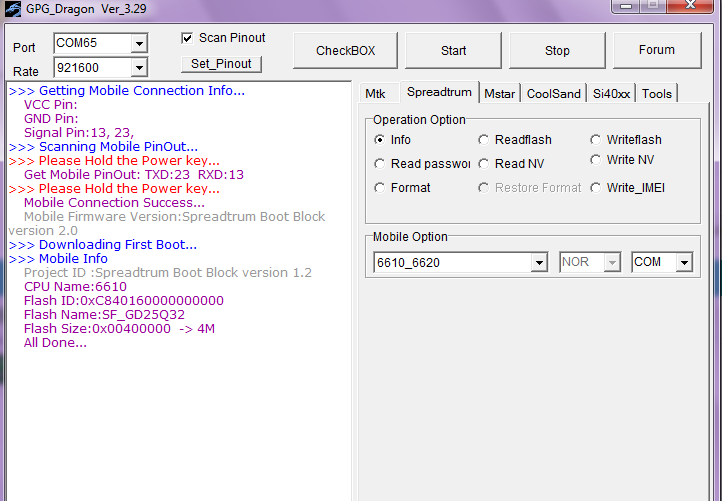Click the CheckBOX button

pyautogui.click(x=345, y=50)
